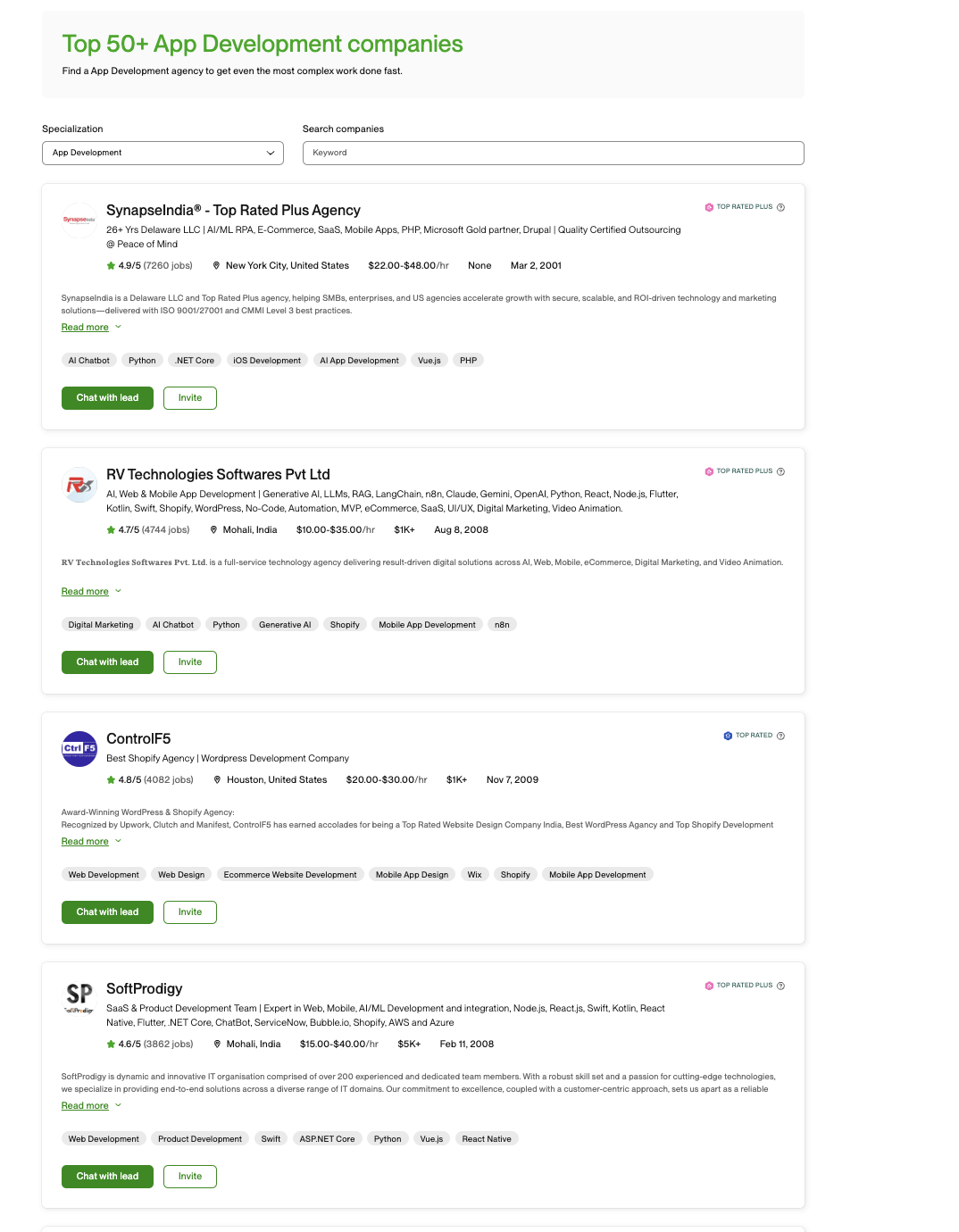Click the help icon beside ControlF5's Top Rated badge
Image resolution: width=959 pixels, height=1232 pixels.
780,736
